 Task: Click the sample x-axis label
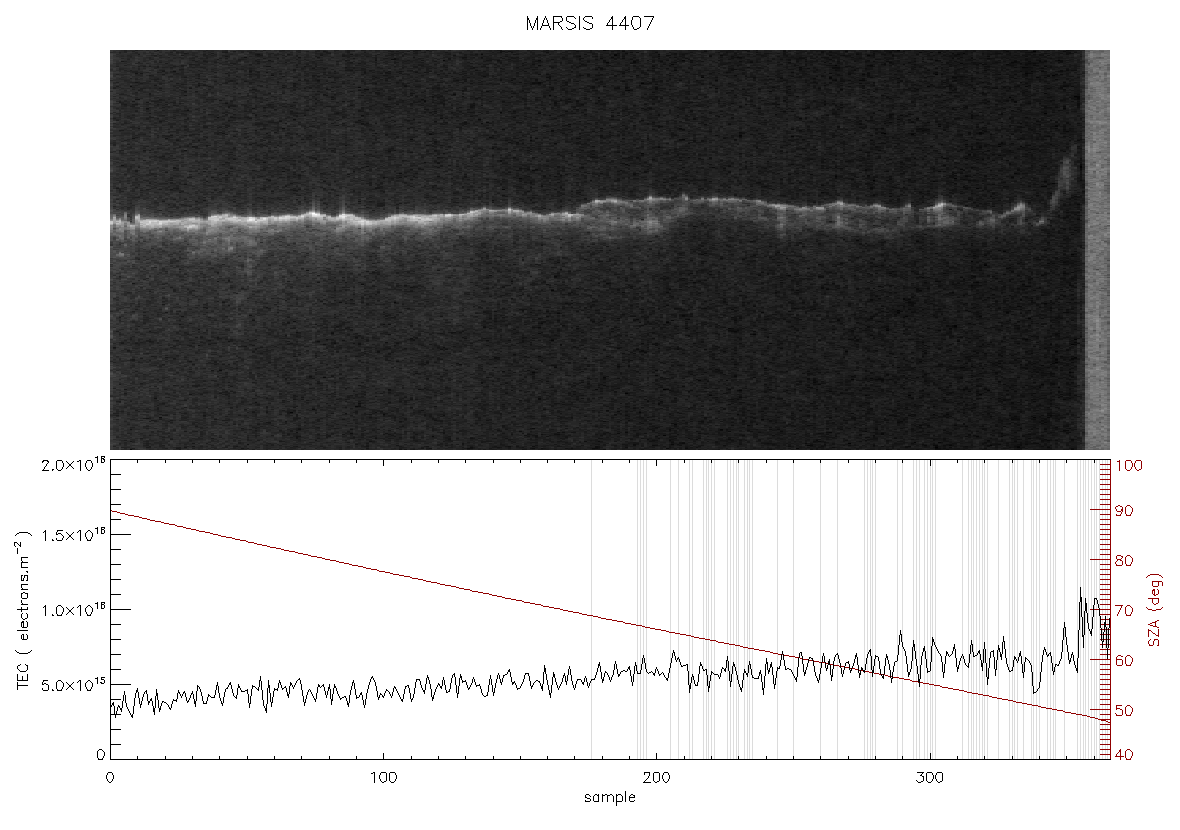(610, 798)
